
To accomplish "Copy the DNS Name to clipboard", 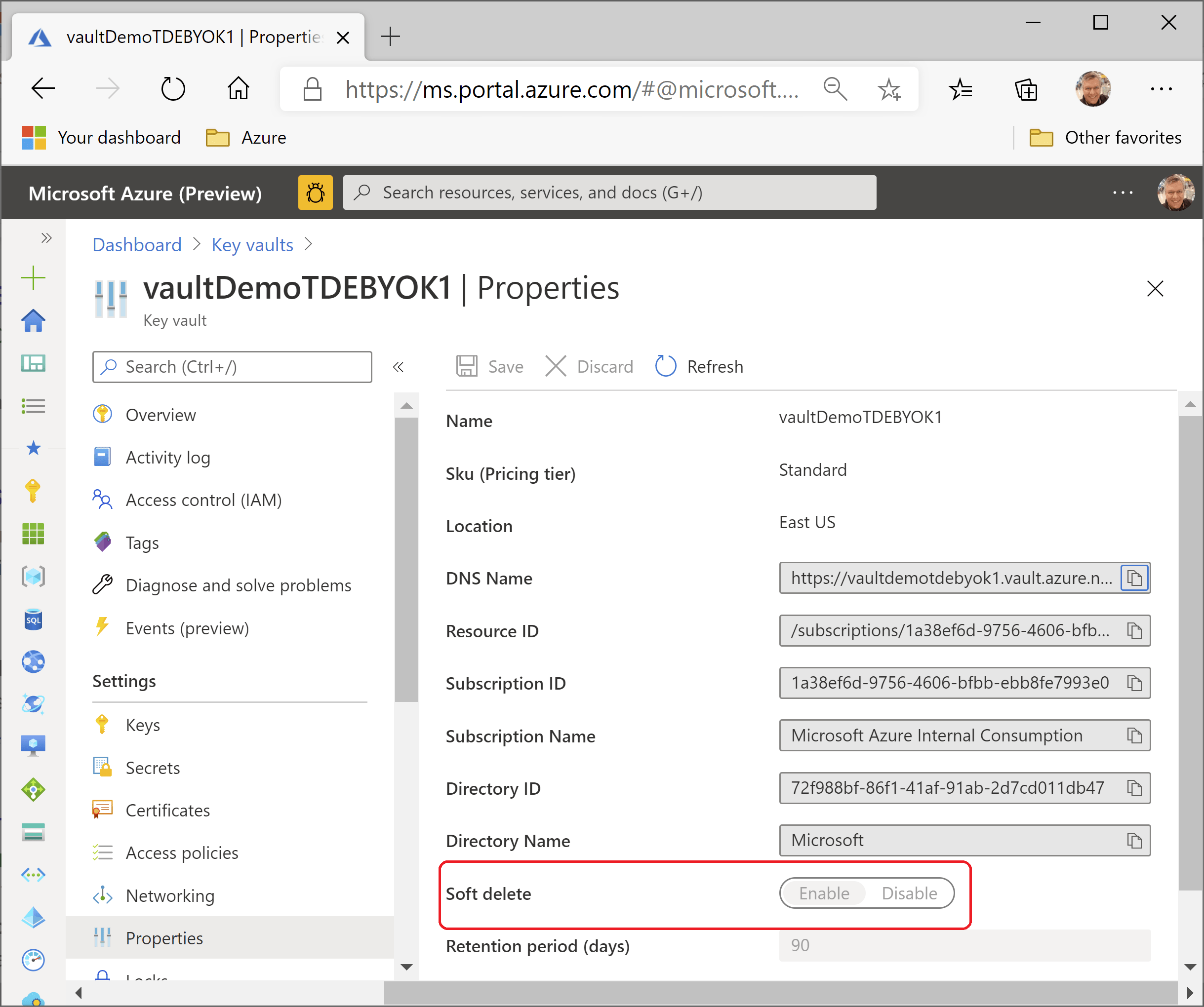I will tap(1134, 578).
